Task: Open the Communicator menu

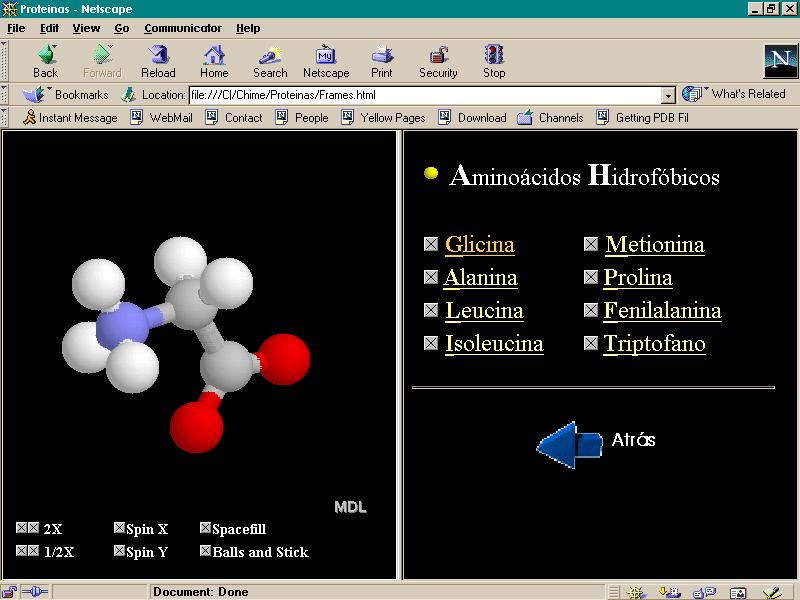Action: click(182, 28)
